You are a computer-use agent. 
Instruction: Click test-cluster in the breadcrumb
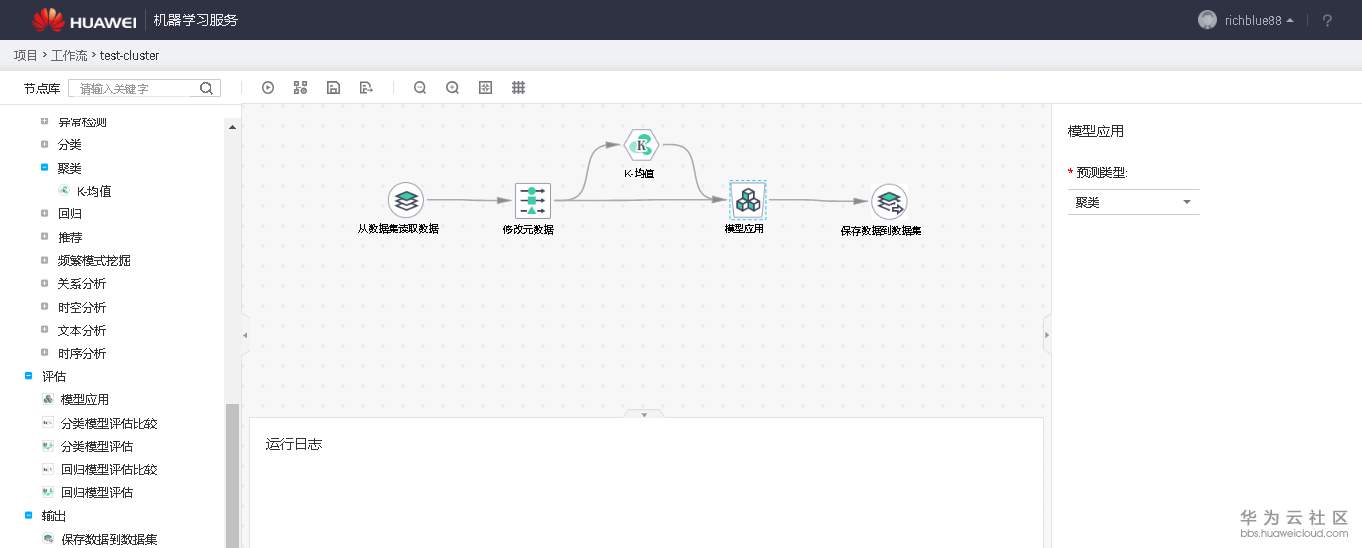tap(129, 55)
